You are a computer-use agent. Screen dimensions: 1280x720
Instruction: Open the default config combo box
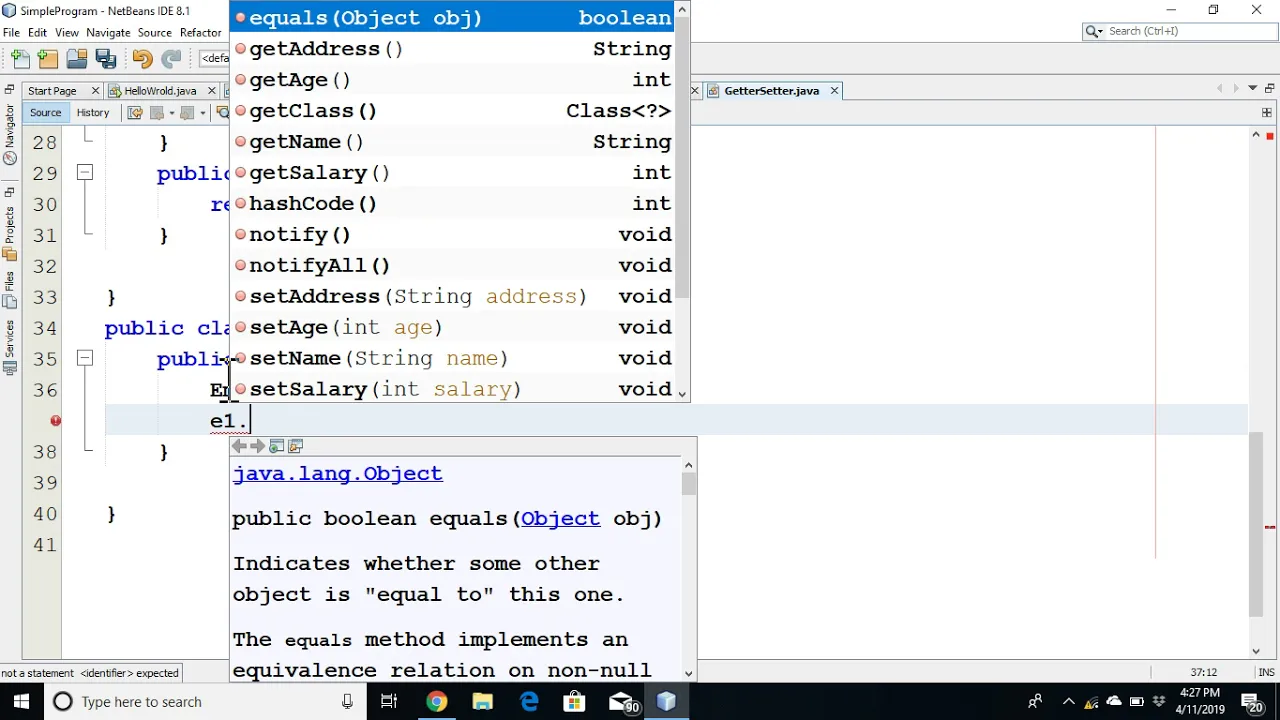pos(214,58)
